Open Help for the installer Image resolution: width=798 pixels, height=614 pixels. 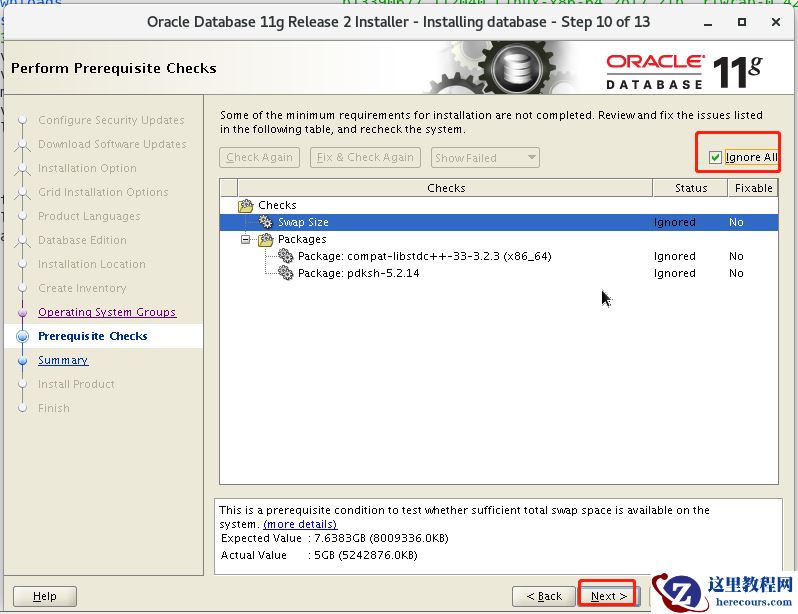45,596
